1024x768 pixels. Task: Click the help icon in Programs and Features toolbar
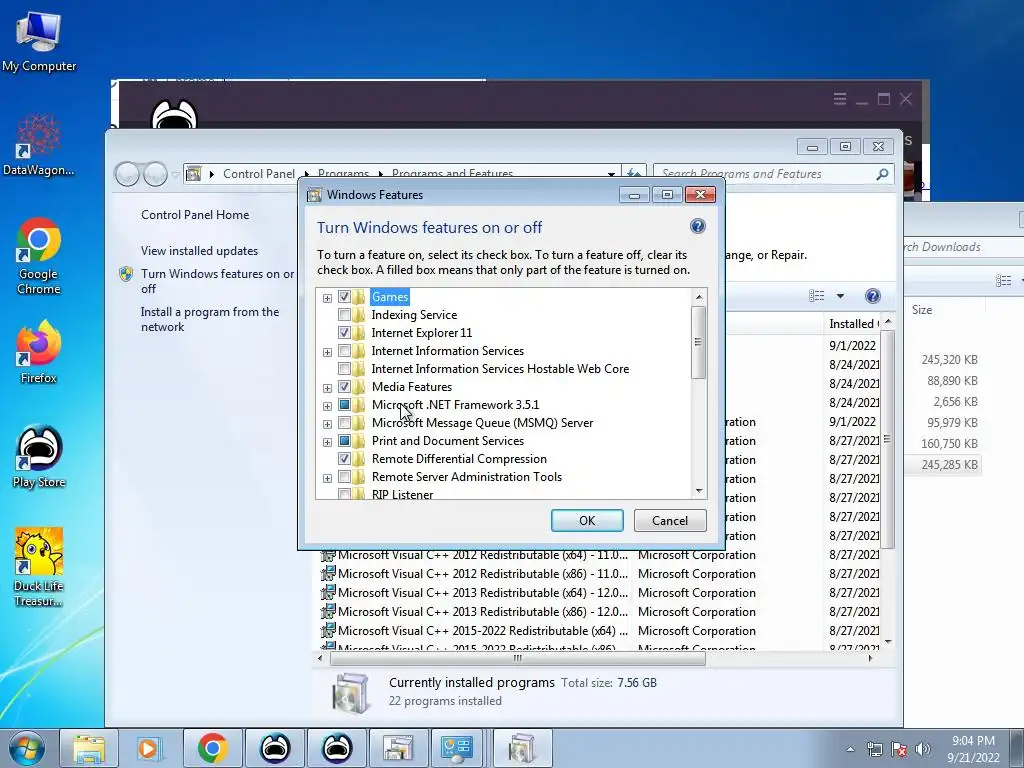point(872,296)
